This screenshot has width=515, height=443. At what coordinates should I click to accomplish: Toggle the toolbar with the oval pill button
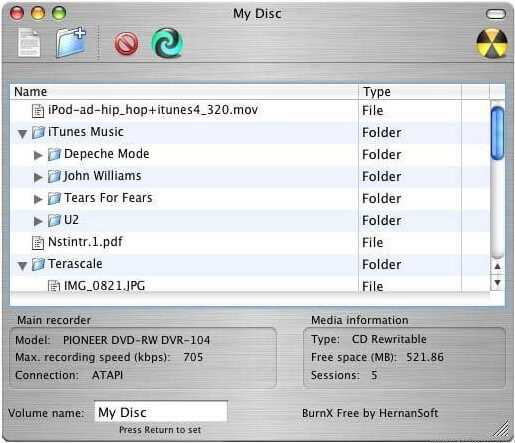pyautogui.click(x=496, y=14)
